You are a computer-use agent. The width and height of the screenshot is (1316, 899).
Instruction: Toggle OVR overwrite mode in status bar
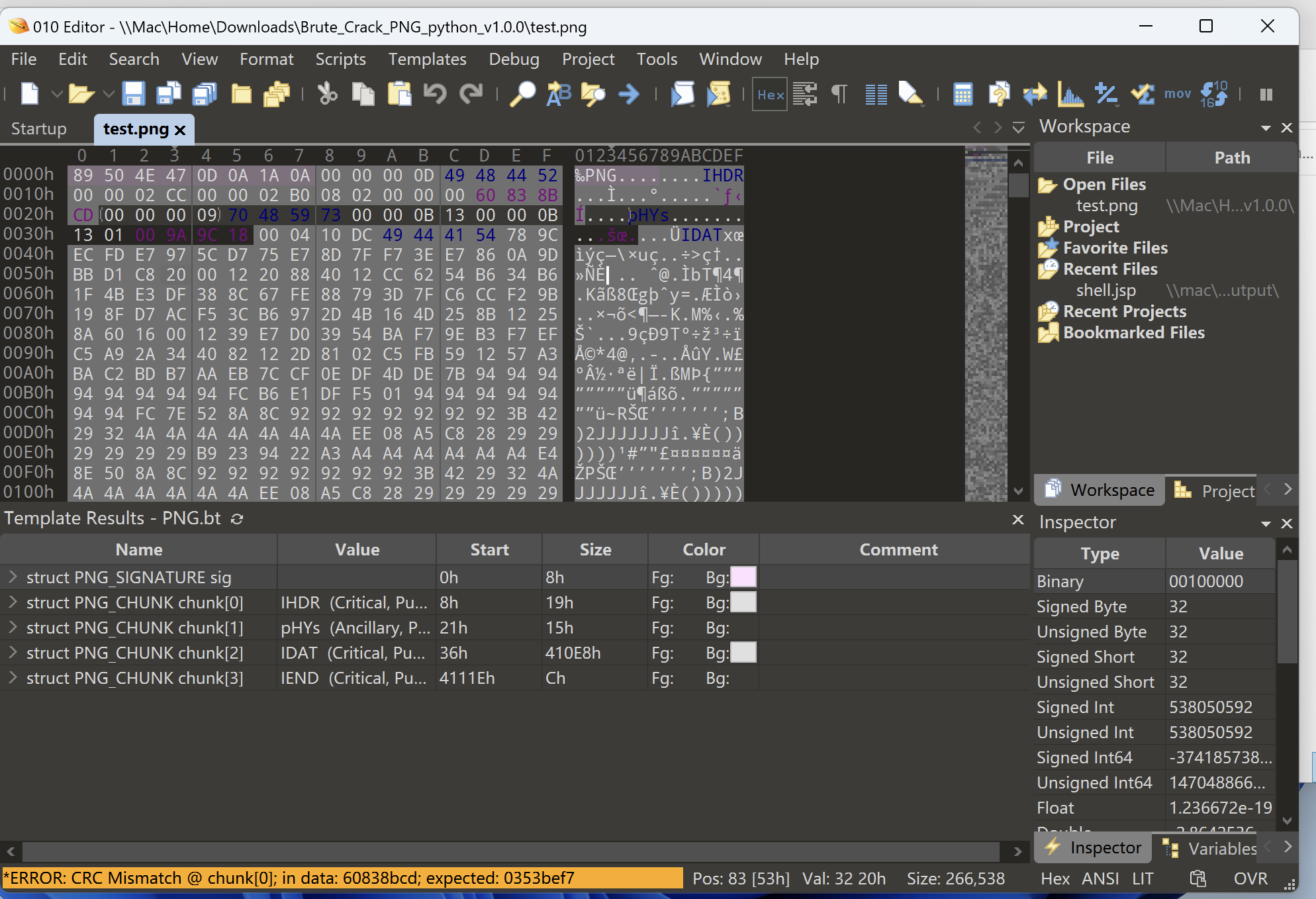coord(1250,878)
